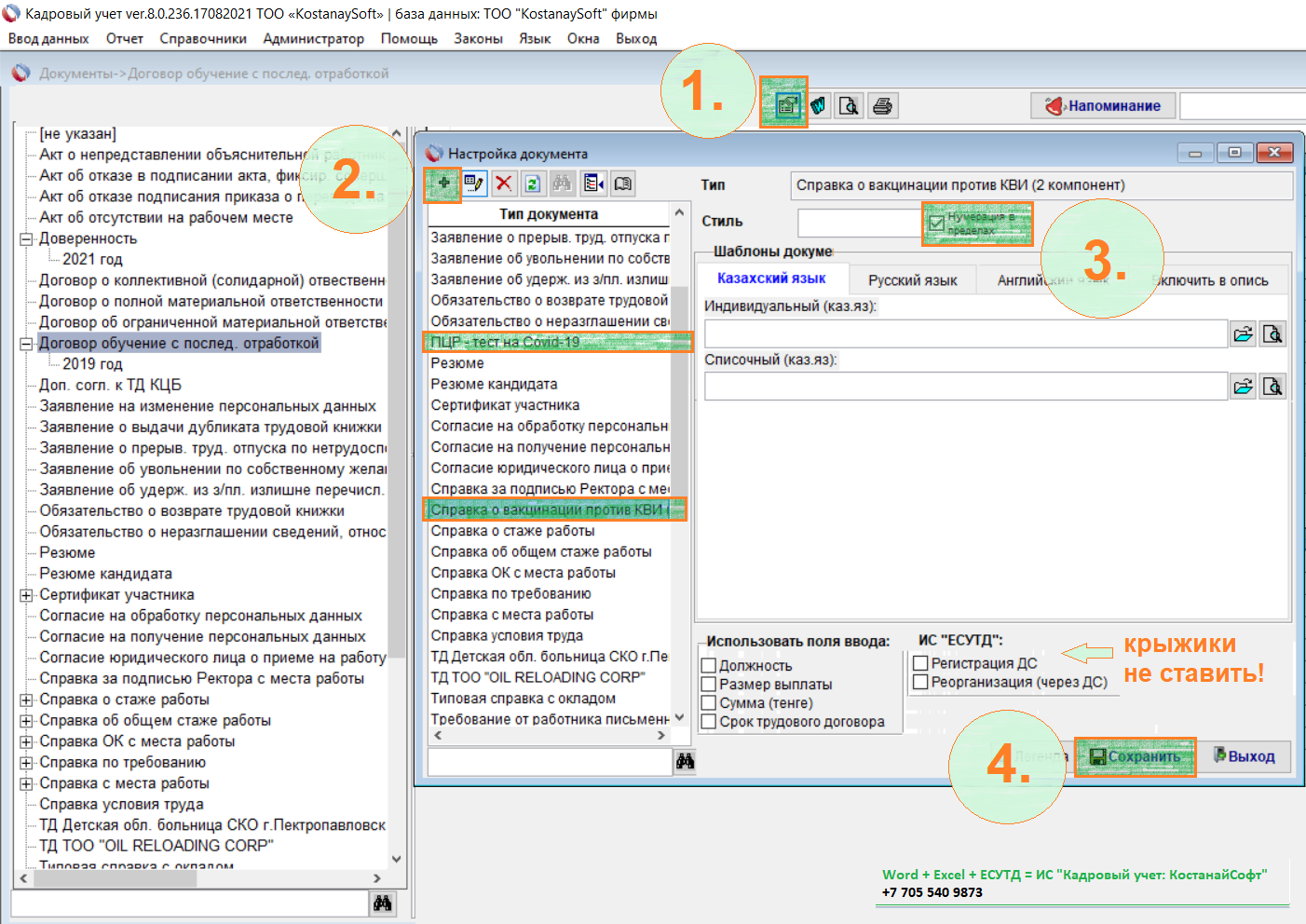This screenshot has height=924, width=1306.
Task: Click the Напоминание button
Action: (x=1103, y=105)
